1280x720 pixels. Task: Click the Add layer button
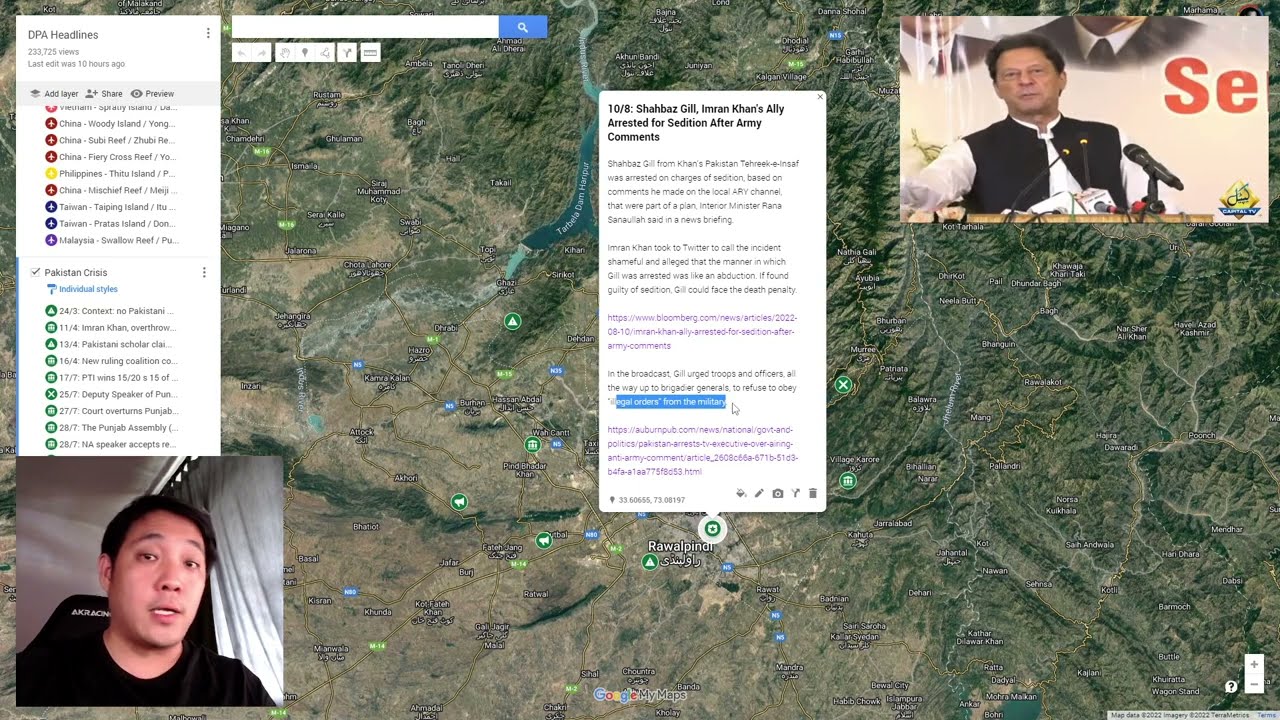point(54,94)
